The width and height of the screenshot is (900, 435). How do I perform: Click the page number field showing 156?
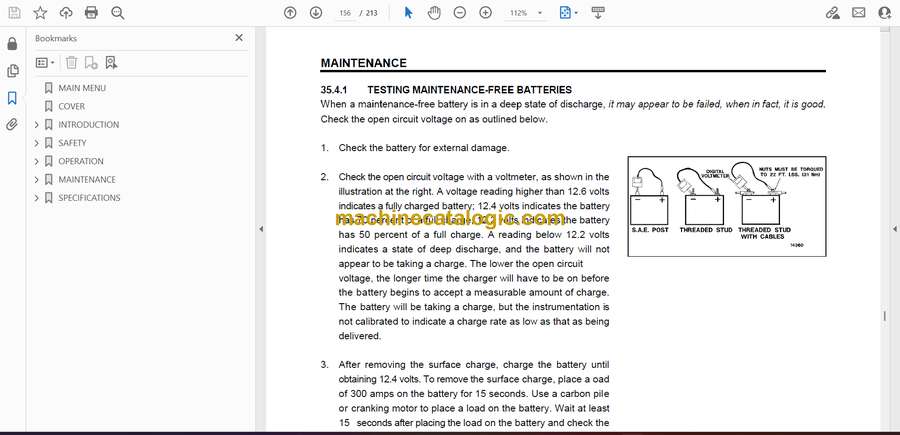coord(345,13)
